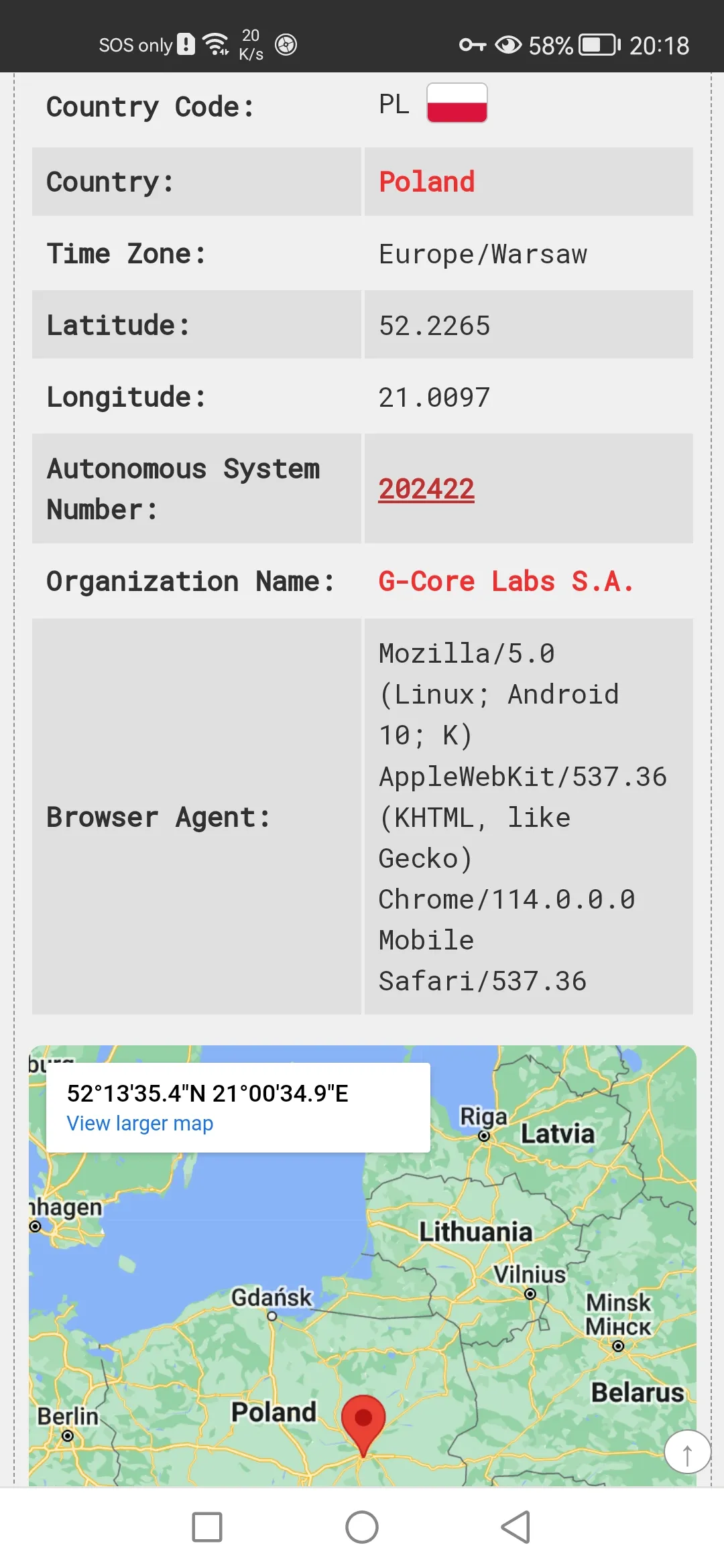Tap the Poland flag icon
The width and height of the screenshot is (724, 1568).
(x=457, y=103)
